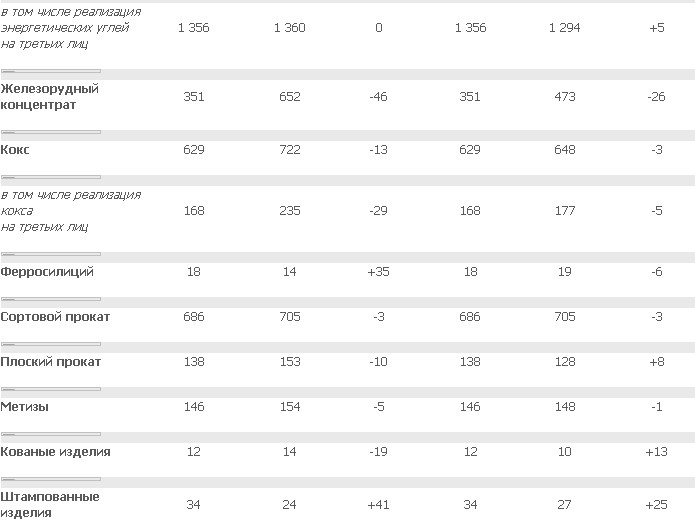Image resolution: width=695 pixels, height=529 pixels.
Task: Click the -46 percent change cell
Action: point(378,97)
